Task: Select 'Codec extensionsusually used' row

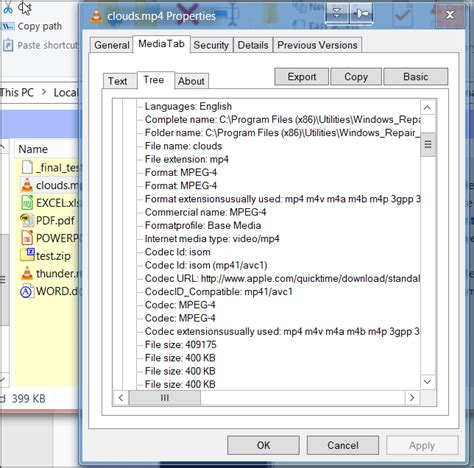Action: [282, 331]
